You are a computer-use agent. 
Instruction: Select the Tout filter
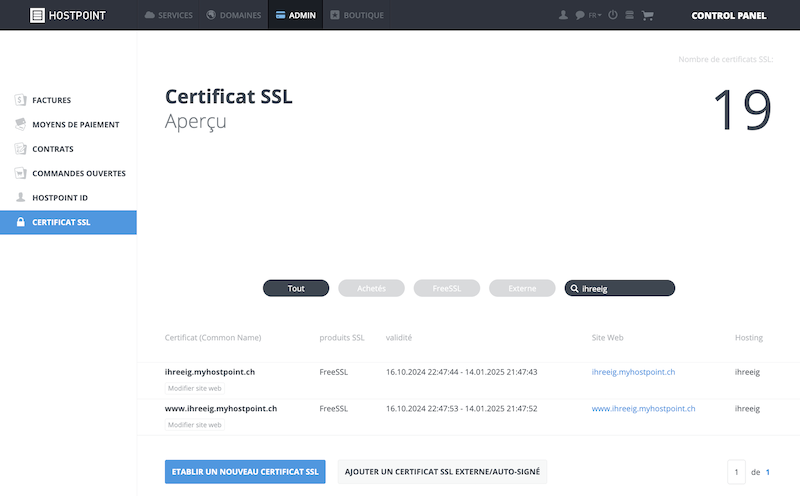tap(296, 288)
